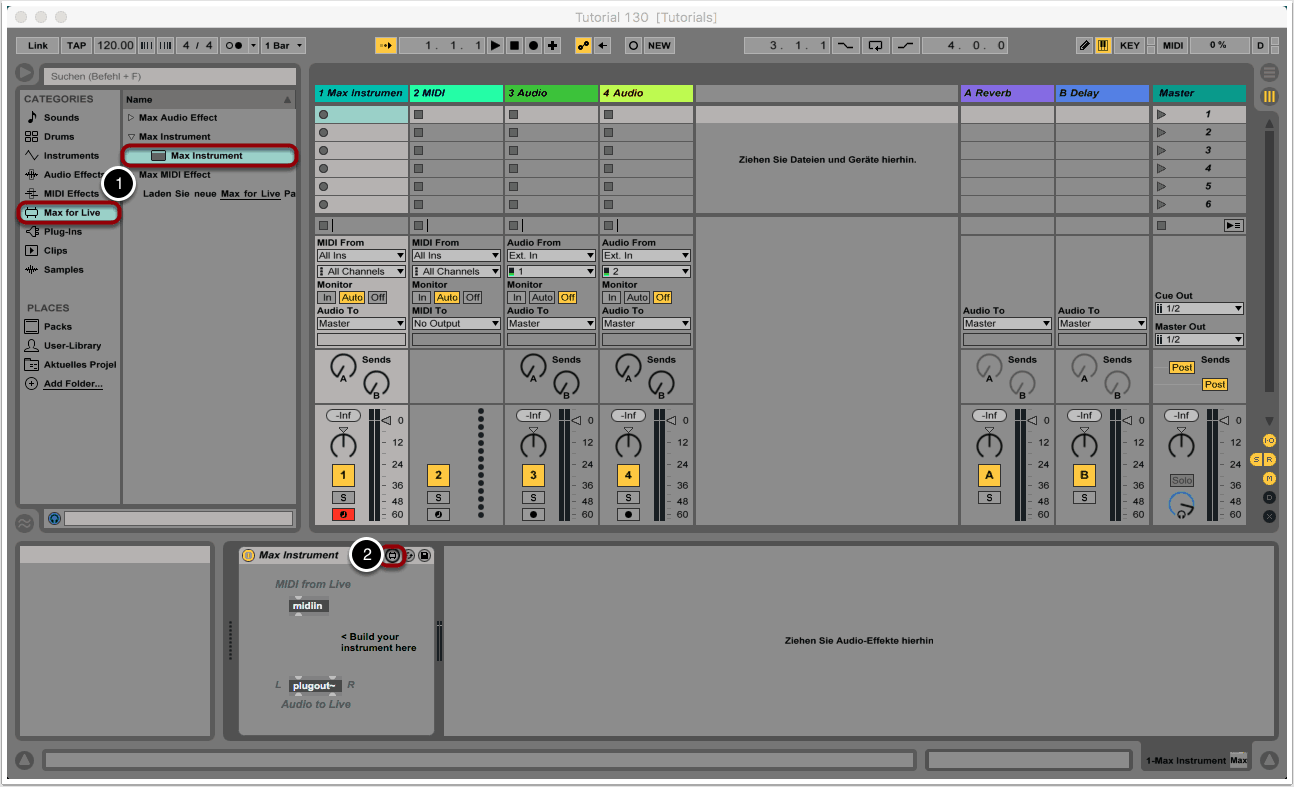Turn off the Max Instrument device activator
Screen dimensions: 1294x787
[248, 555]
